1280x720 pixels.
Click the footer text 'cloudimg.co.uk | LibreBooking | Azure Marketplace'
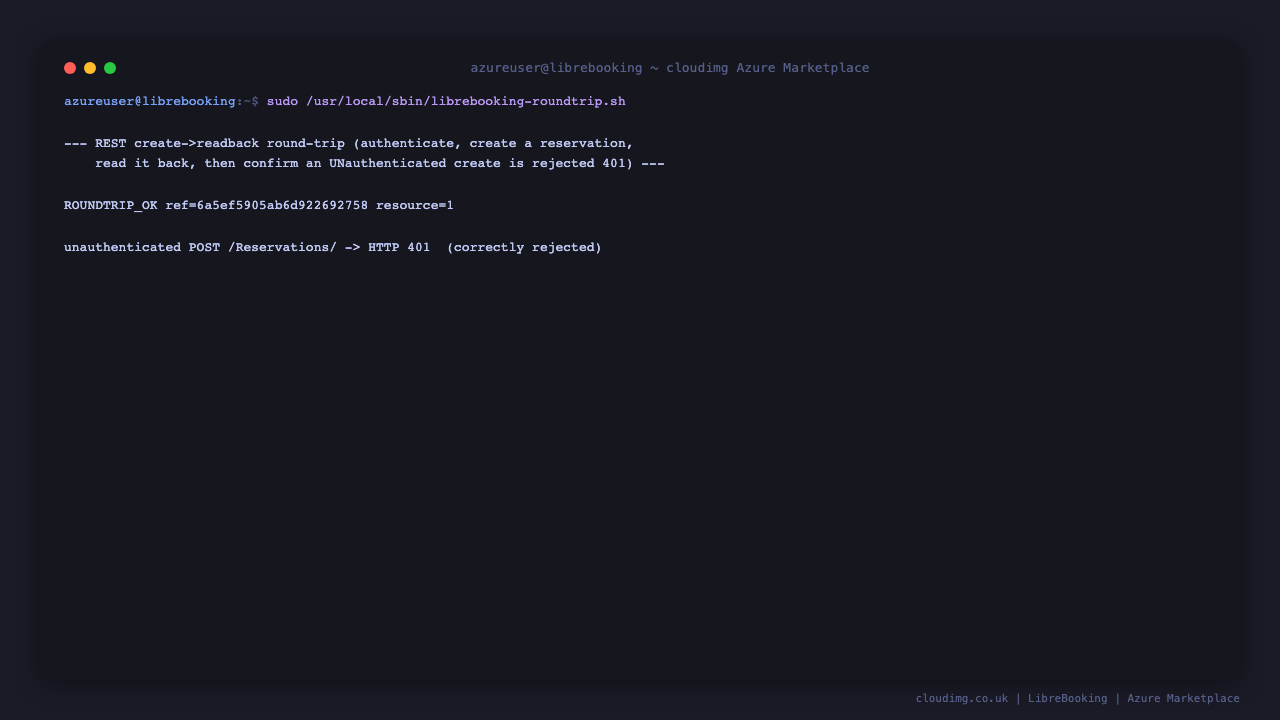(x=1078, y=699)
